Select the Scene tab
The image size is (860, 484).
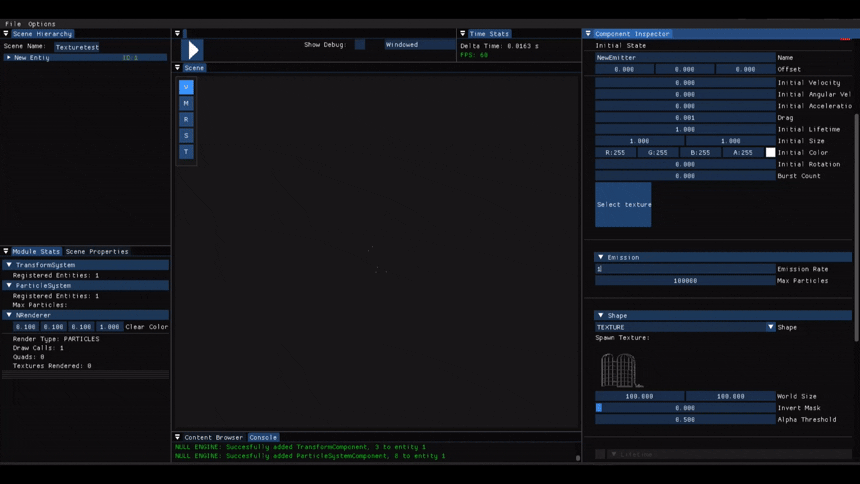pos(194,67)
